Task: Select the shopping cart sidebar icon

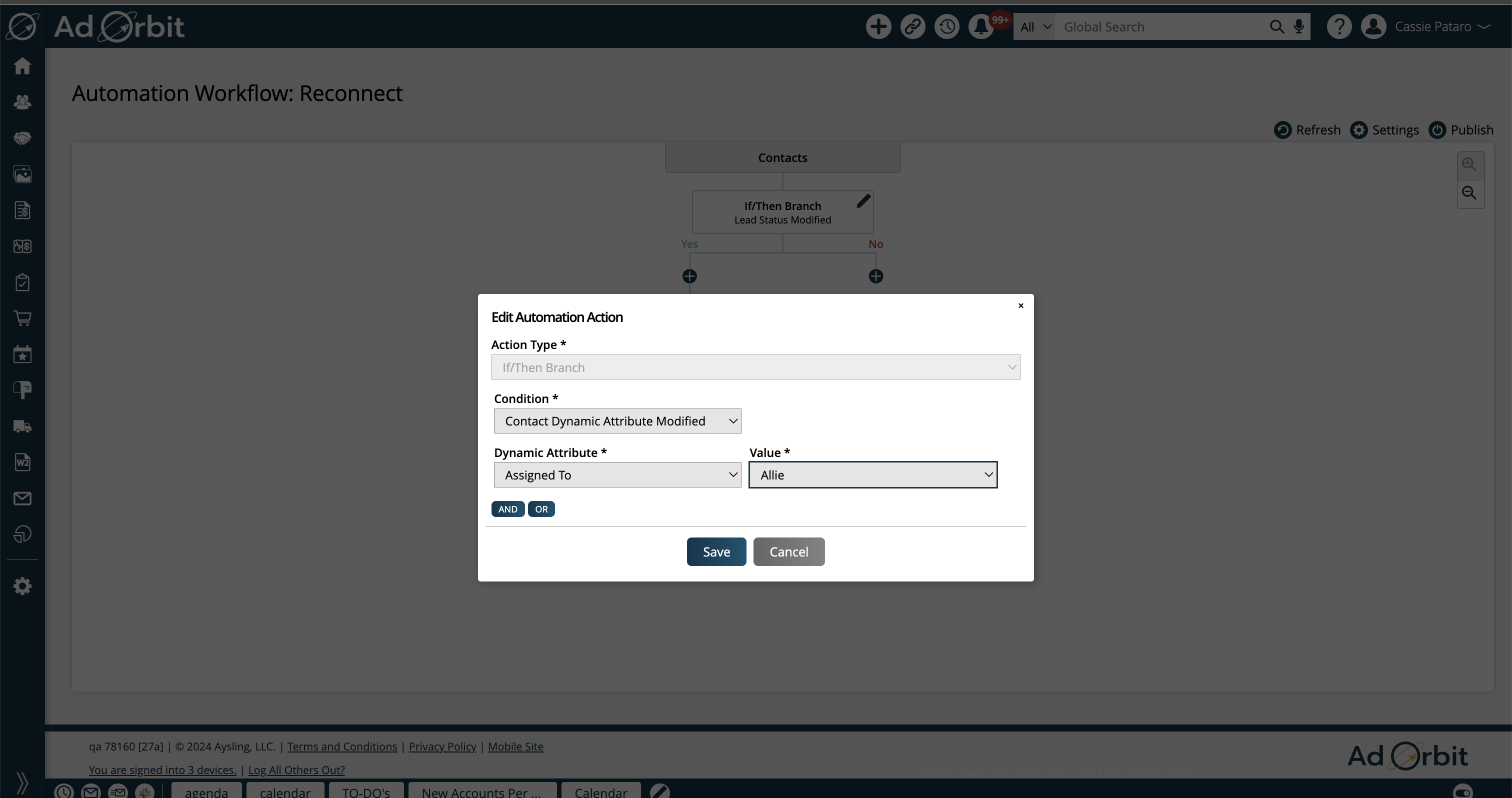Action: pyautogui.click(x=22, y=318)
